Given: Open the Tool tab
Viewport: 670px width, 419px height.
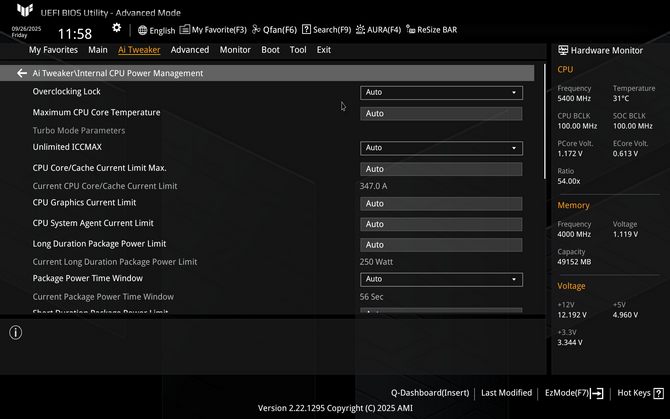Looking at the screenshot, I should pos(298,50).
